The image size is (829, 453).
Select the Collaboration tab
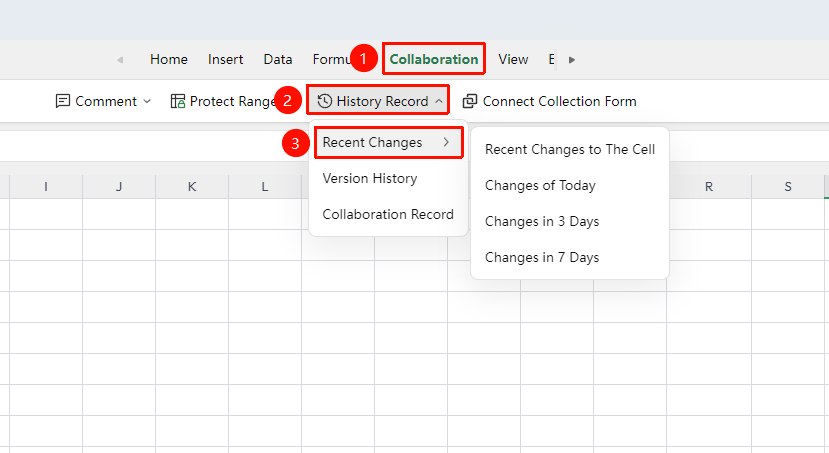[434, 59]
